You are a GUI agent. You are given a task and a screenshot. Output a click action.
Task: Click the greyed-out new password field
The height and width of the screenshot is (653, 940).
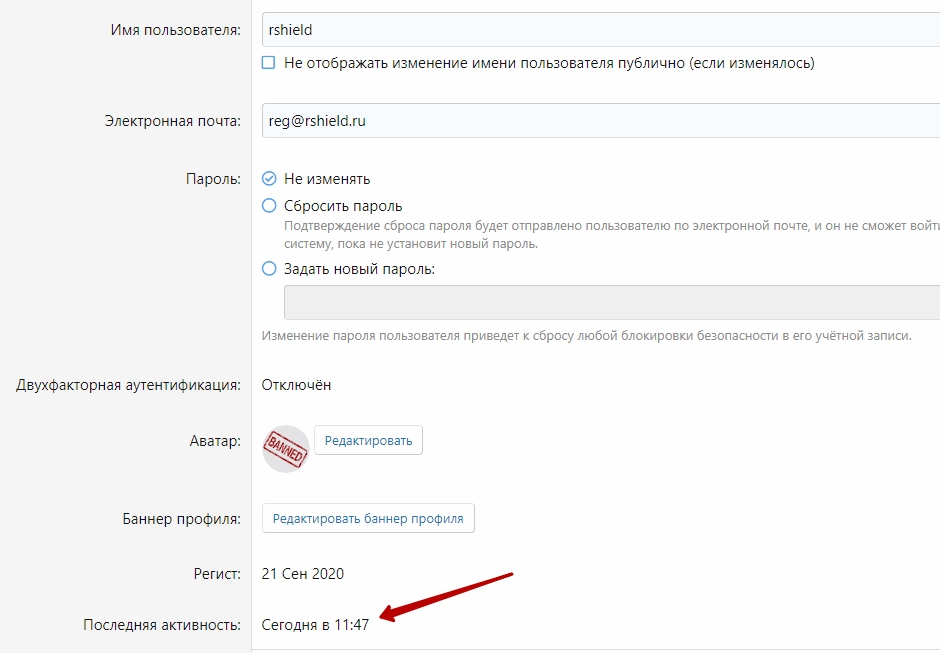point(611,302)
